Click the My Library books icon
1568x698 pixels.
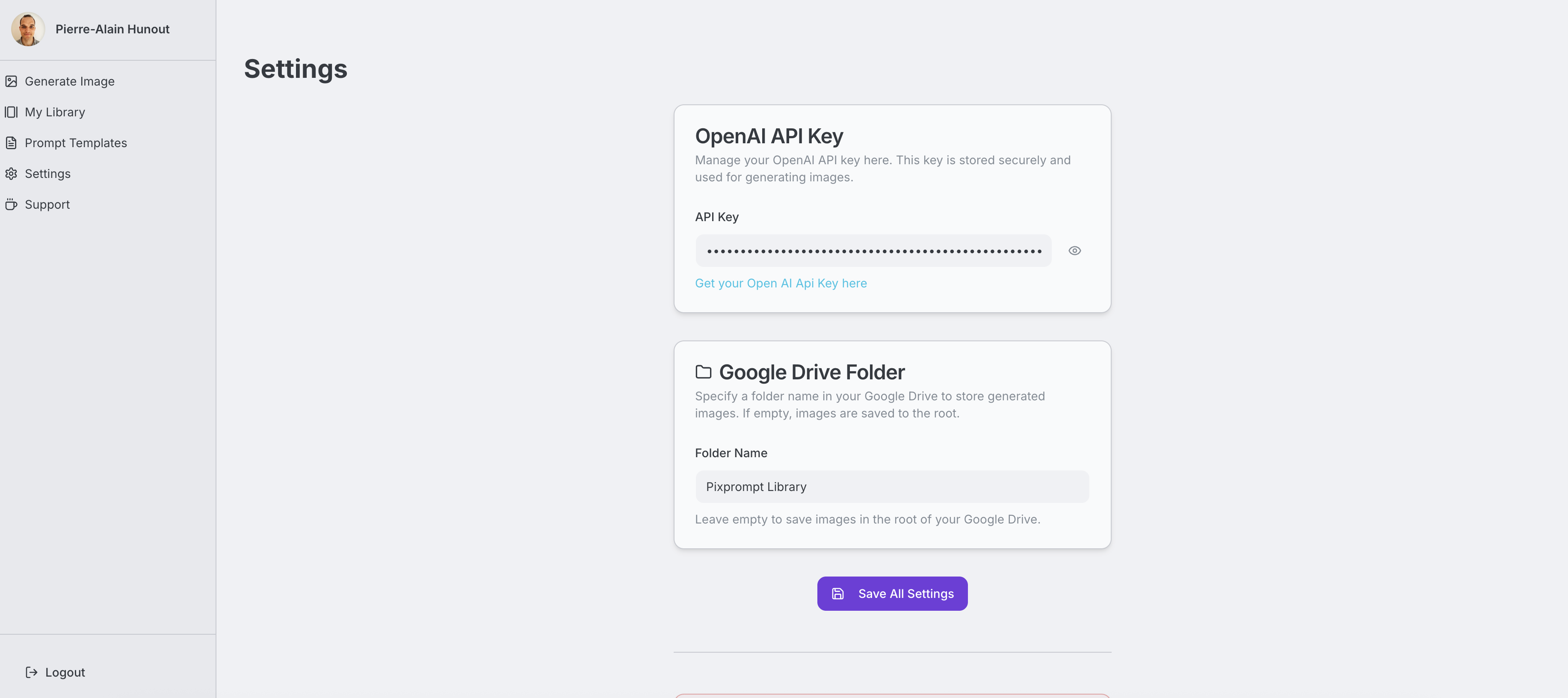(x=11, y=112)
